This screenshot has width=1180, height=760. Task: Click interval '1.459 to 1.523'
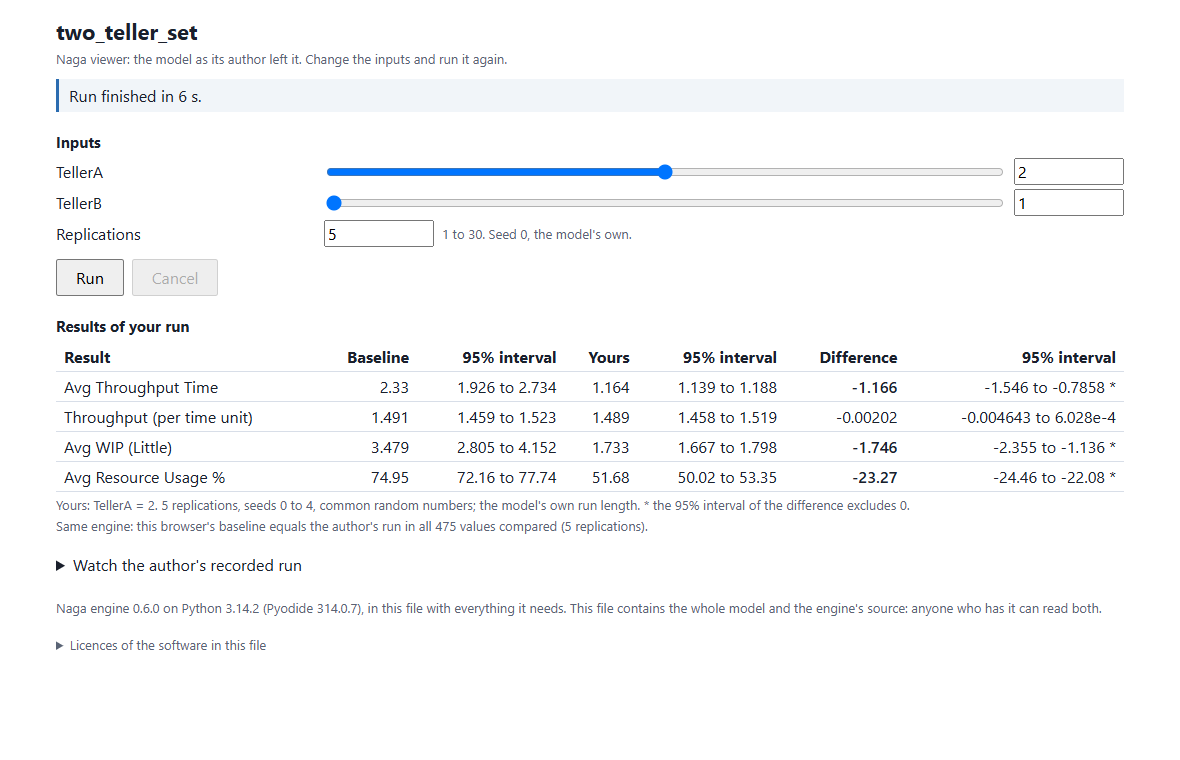pos(506,418)
